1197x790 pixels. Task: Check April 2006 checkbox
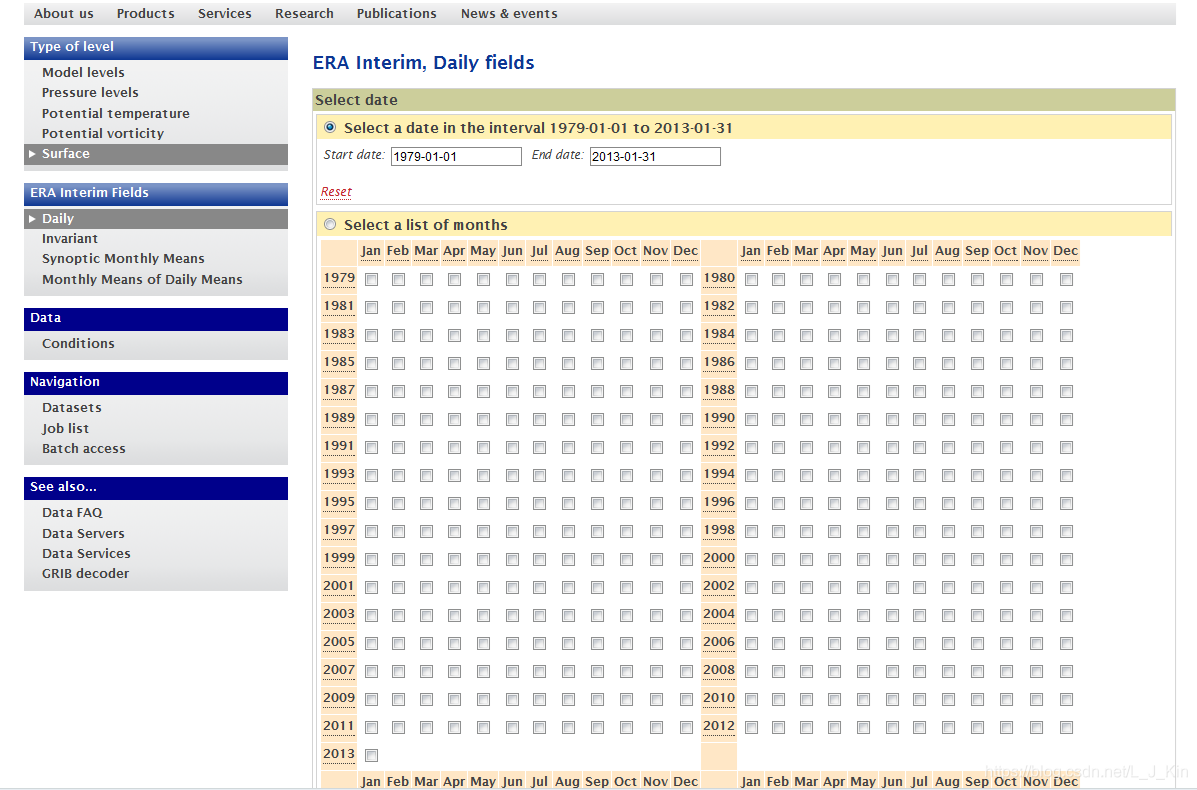834,643
